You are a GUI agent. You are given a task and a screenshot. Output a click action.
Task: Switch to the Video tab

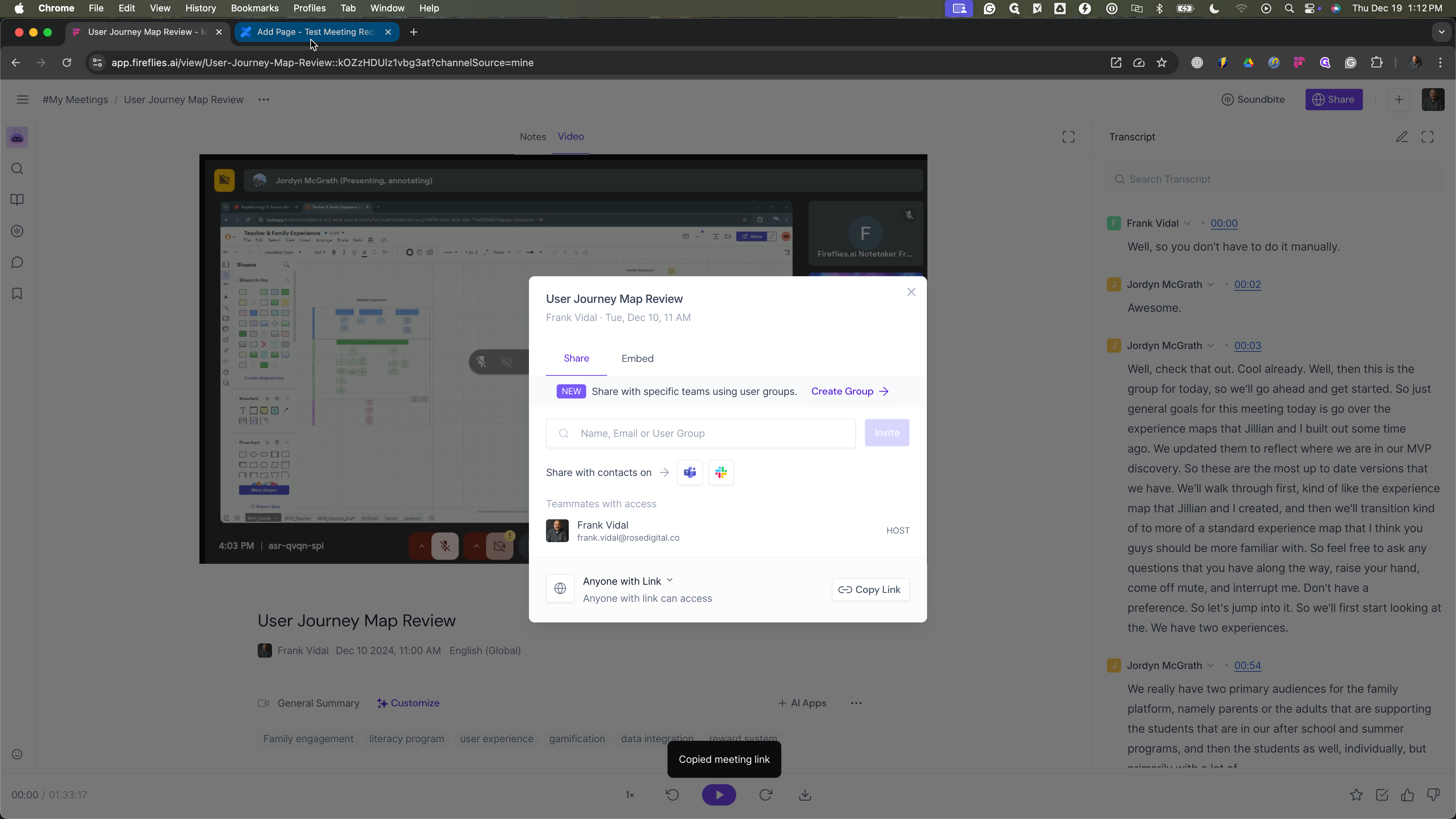[571, 136]
